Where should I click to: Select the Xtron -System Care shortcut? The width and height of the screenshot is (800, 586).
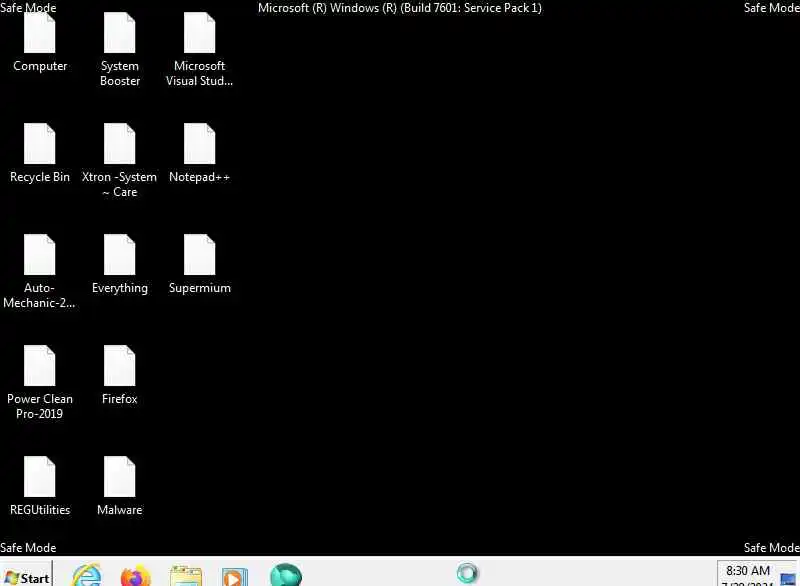click(120, 161)
